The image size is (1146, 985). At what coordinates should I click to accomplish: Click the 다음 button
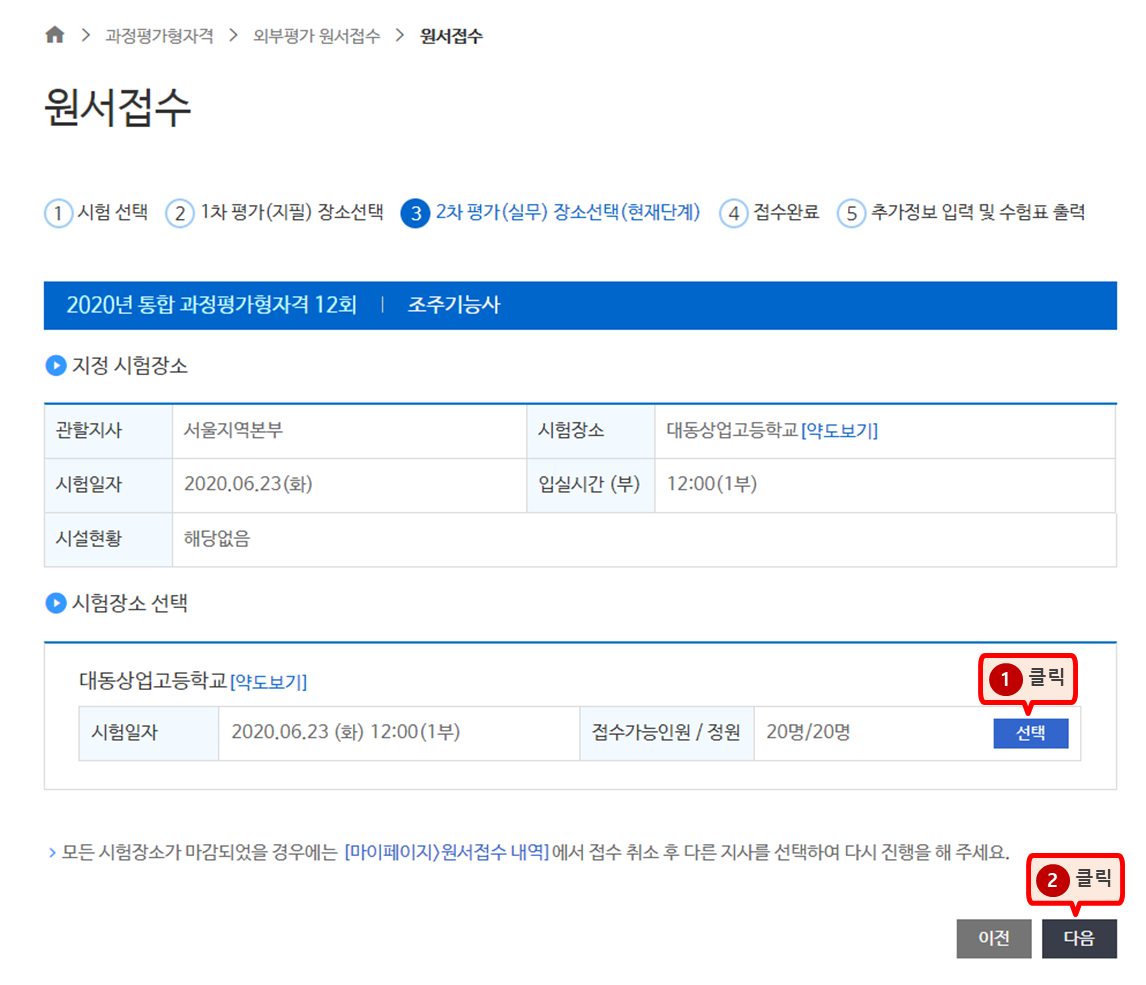(x=1079, y=938)
